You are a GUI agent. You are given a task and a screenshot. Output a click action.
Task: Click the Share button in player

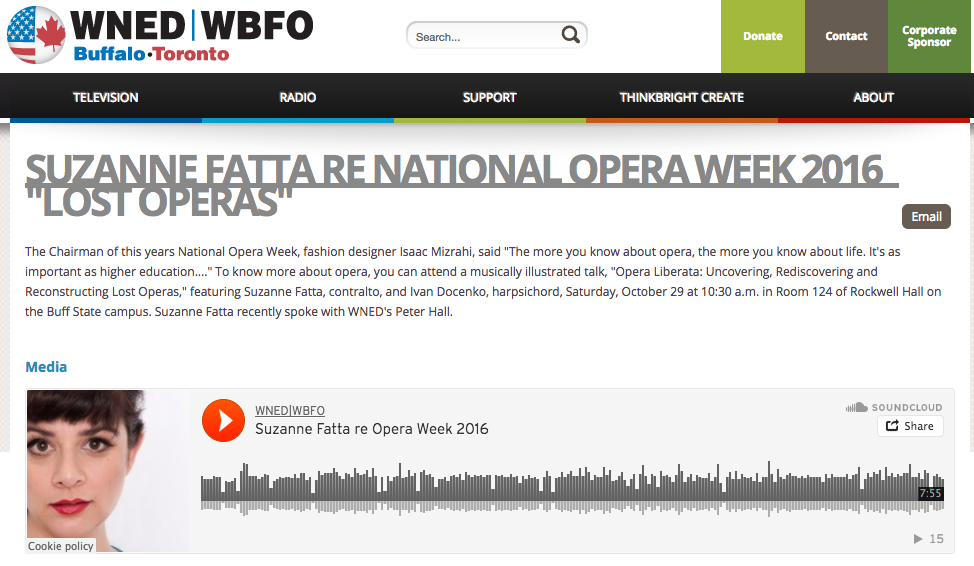(910, 426)
